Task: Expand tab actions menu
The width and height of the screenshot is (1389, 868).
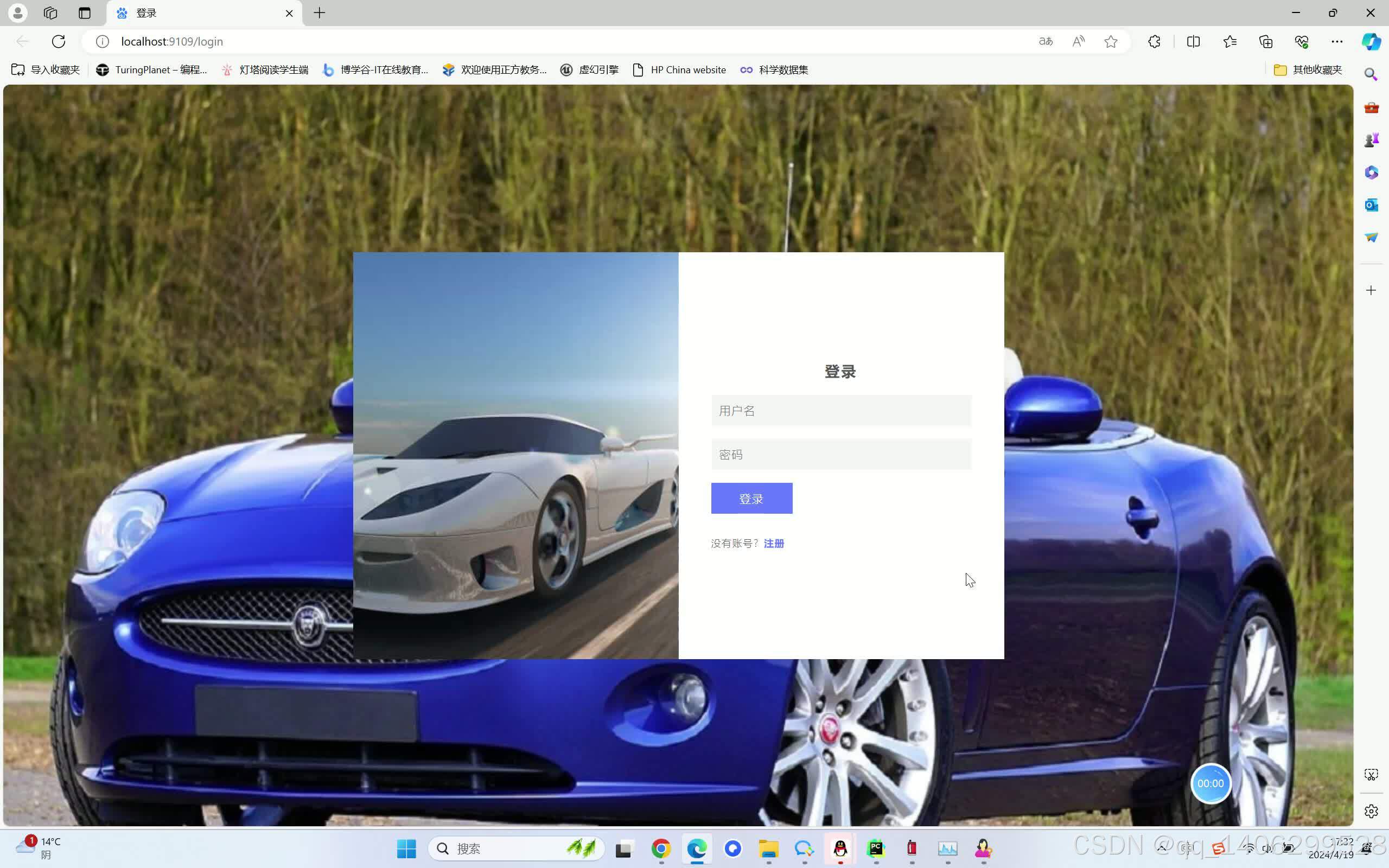Action: 85,12
